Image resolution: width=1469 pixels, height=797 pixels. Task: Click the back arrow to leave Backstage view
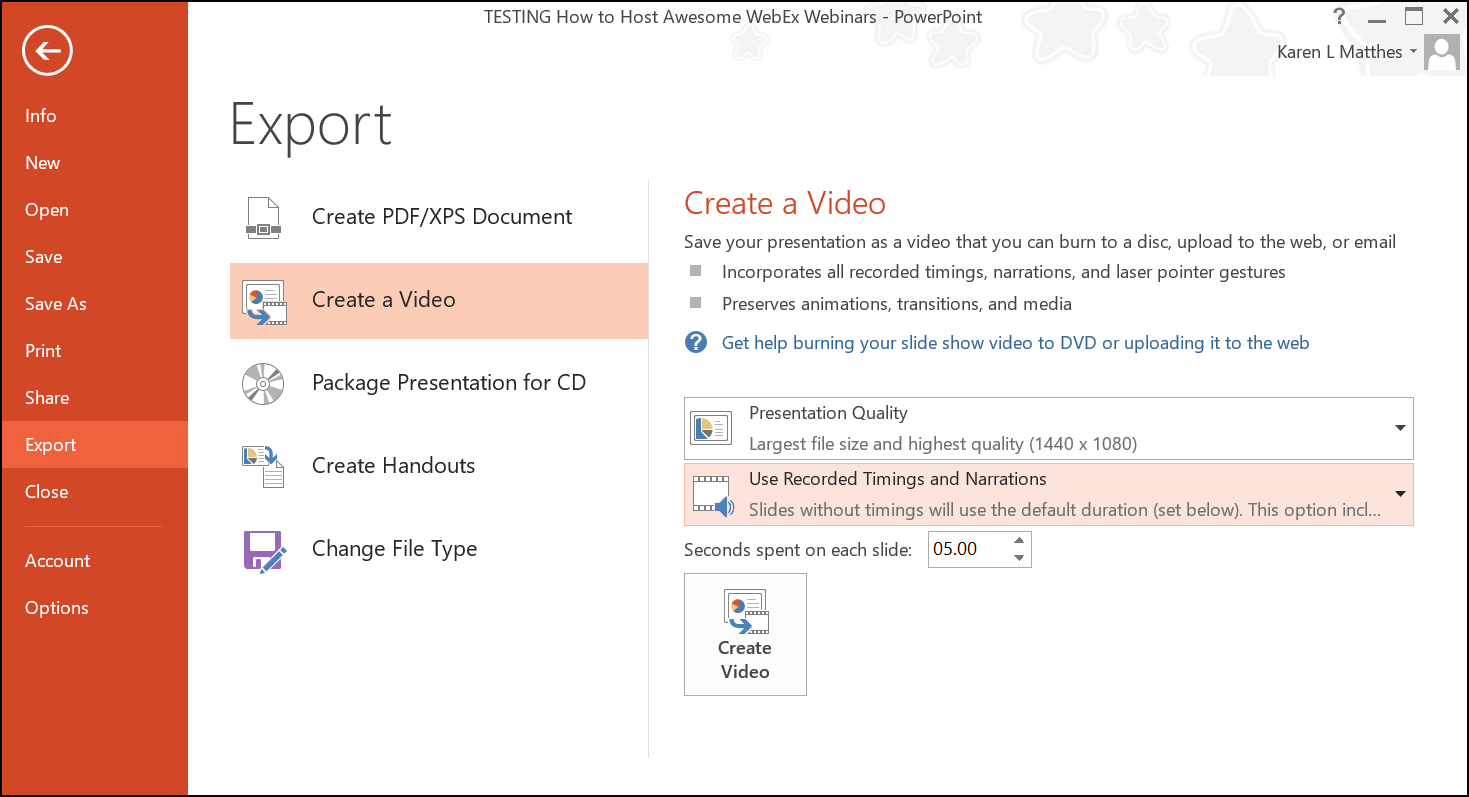coord(47,50)
